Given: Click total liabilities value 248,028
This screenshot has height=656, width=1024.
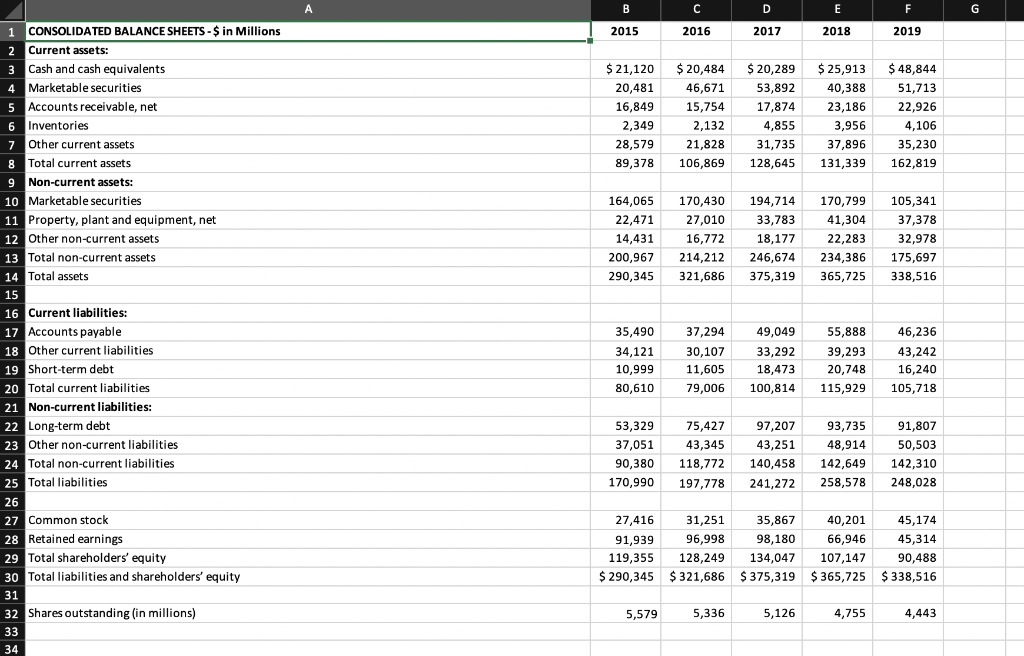Looking at the screenshot, I should coord(908,483).
